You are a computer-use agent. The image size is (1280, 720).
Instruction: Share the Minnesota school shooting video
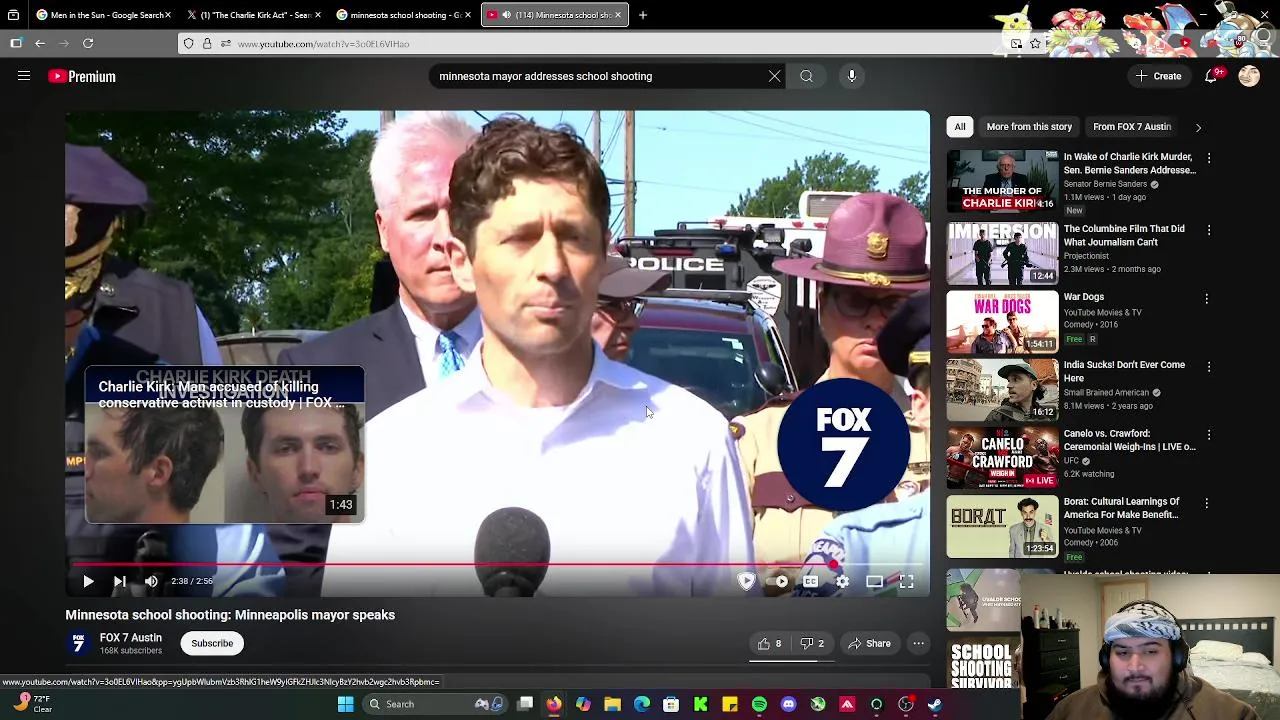click(x=869, y=643)
